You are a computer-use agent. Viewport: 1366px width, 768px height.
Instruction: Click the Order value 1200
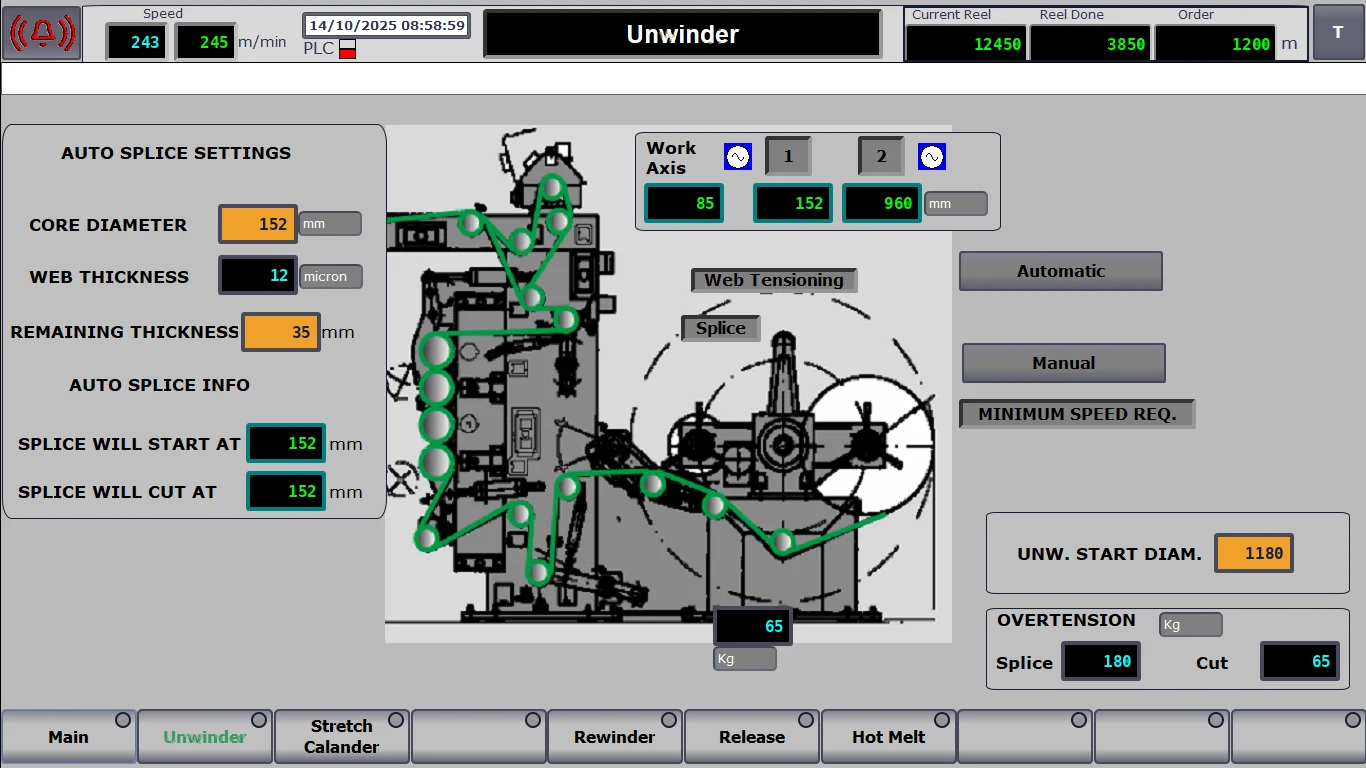(1215, 43)
